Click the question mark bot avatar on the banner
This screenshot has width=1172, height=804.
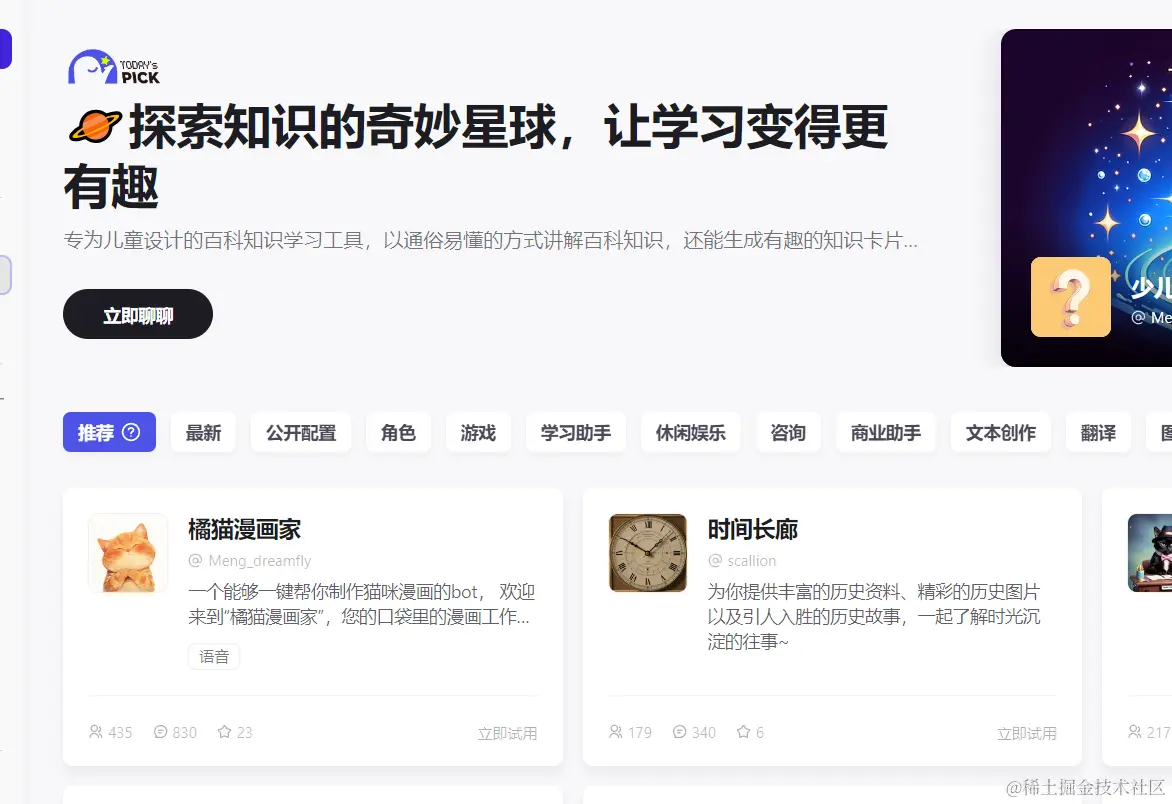pyautogui.click(x=1070, y=297)
